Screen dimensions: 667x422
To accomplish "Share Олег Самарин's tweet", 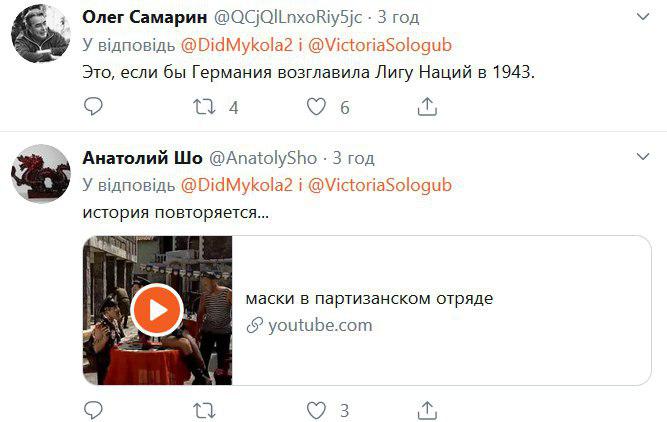I will click(427, 106).
